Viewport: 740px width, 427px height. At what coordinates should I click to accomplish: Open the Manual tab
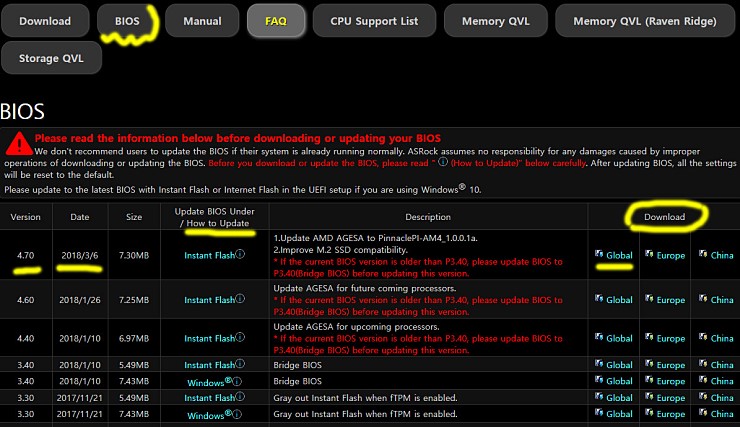[202, 21]
